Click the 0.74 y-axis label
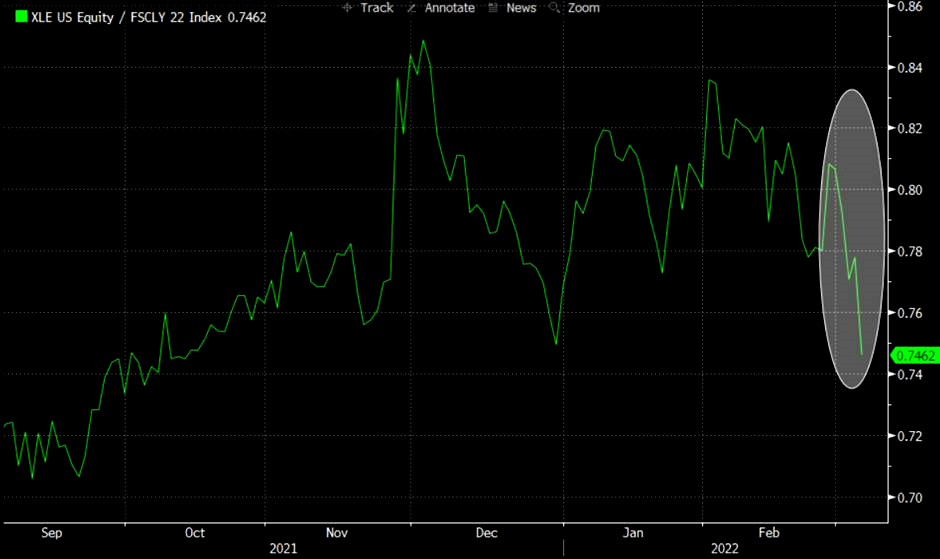The width and height of the screenshot is (940, 559). (x=909, y=375)
